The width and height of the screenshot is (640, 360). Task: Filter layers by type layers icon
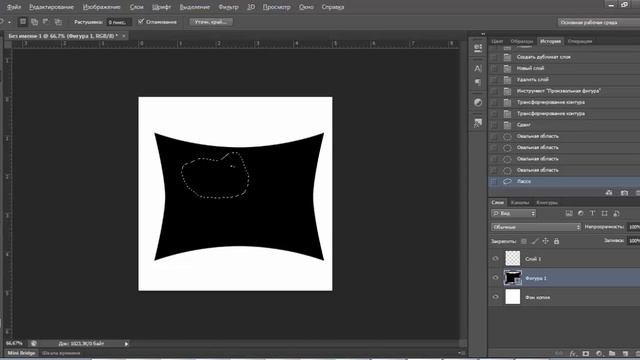[592, 213]
